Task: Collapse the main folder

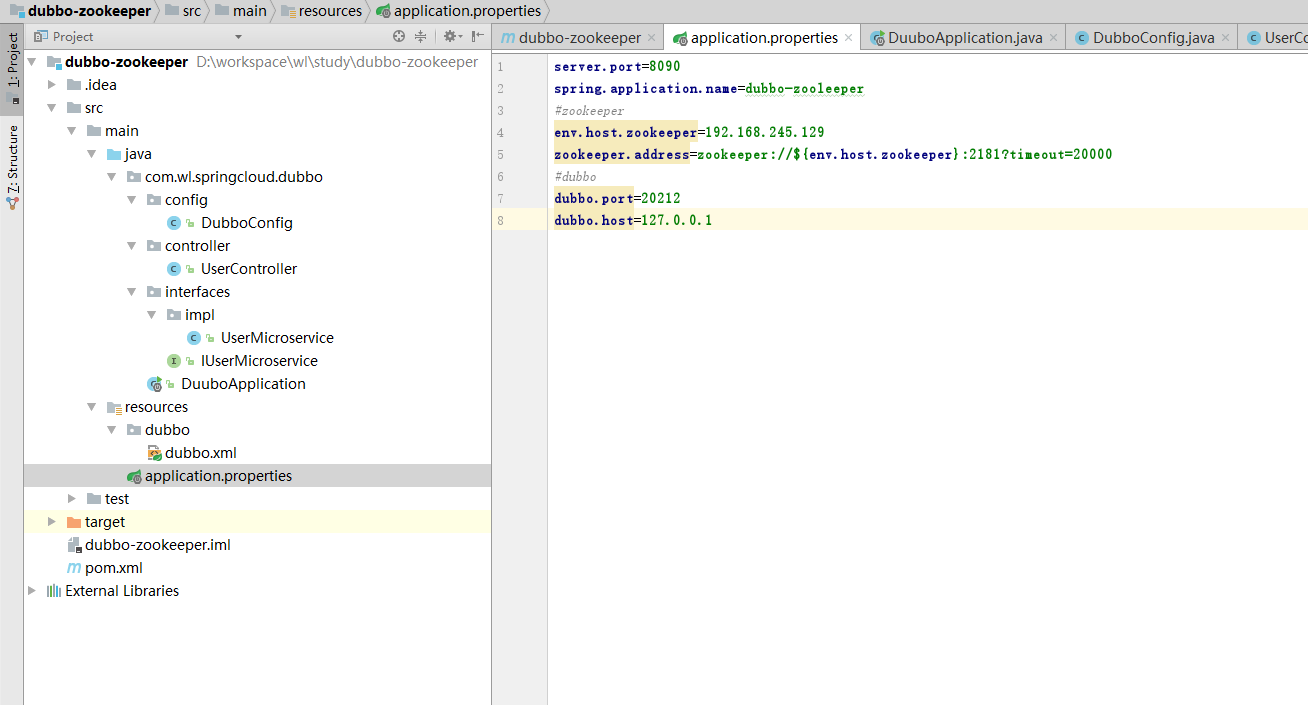Action: tap(72, 131)
